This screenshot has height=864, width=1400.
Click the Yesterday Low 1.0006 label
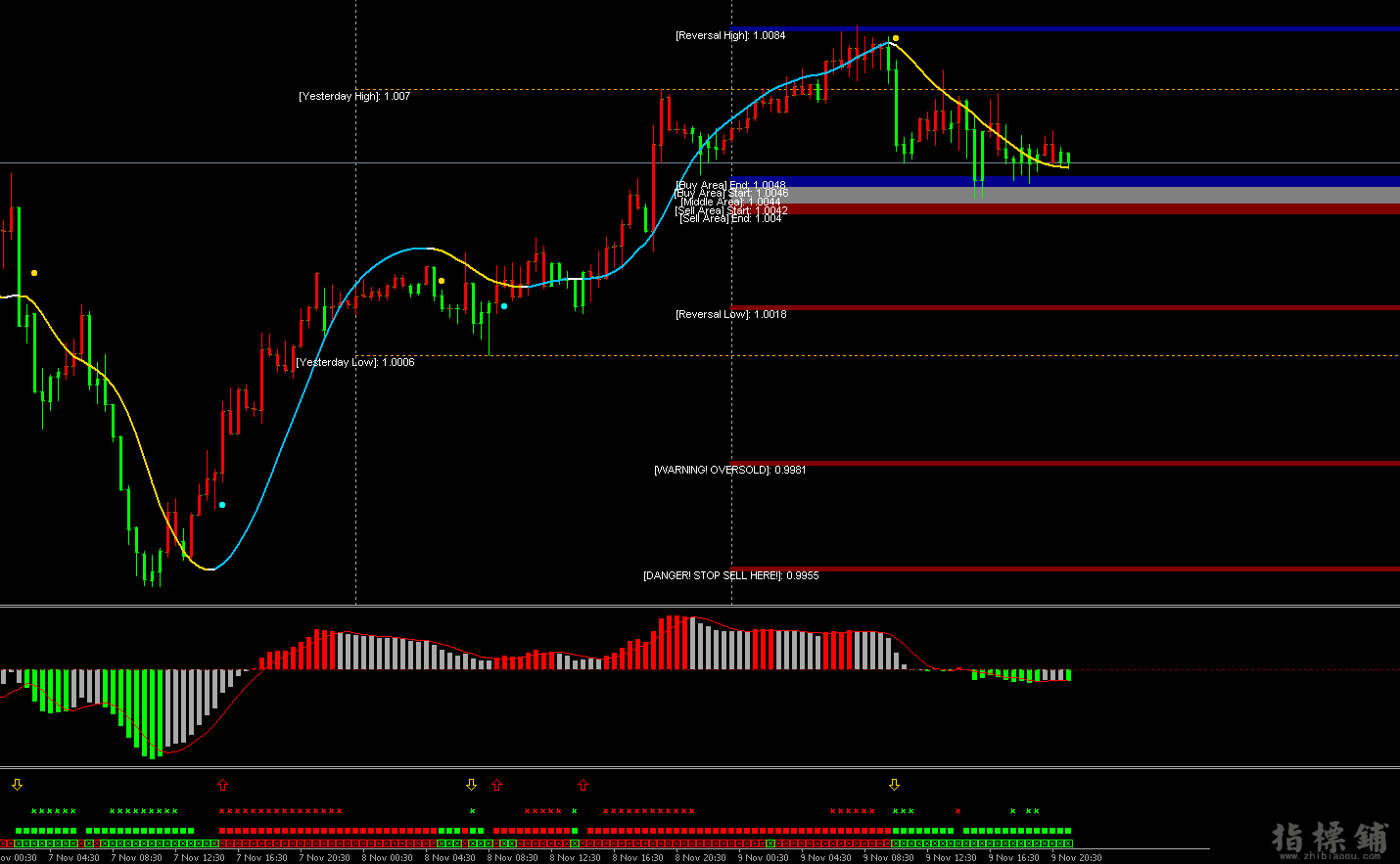click(x=355, y=363)
